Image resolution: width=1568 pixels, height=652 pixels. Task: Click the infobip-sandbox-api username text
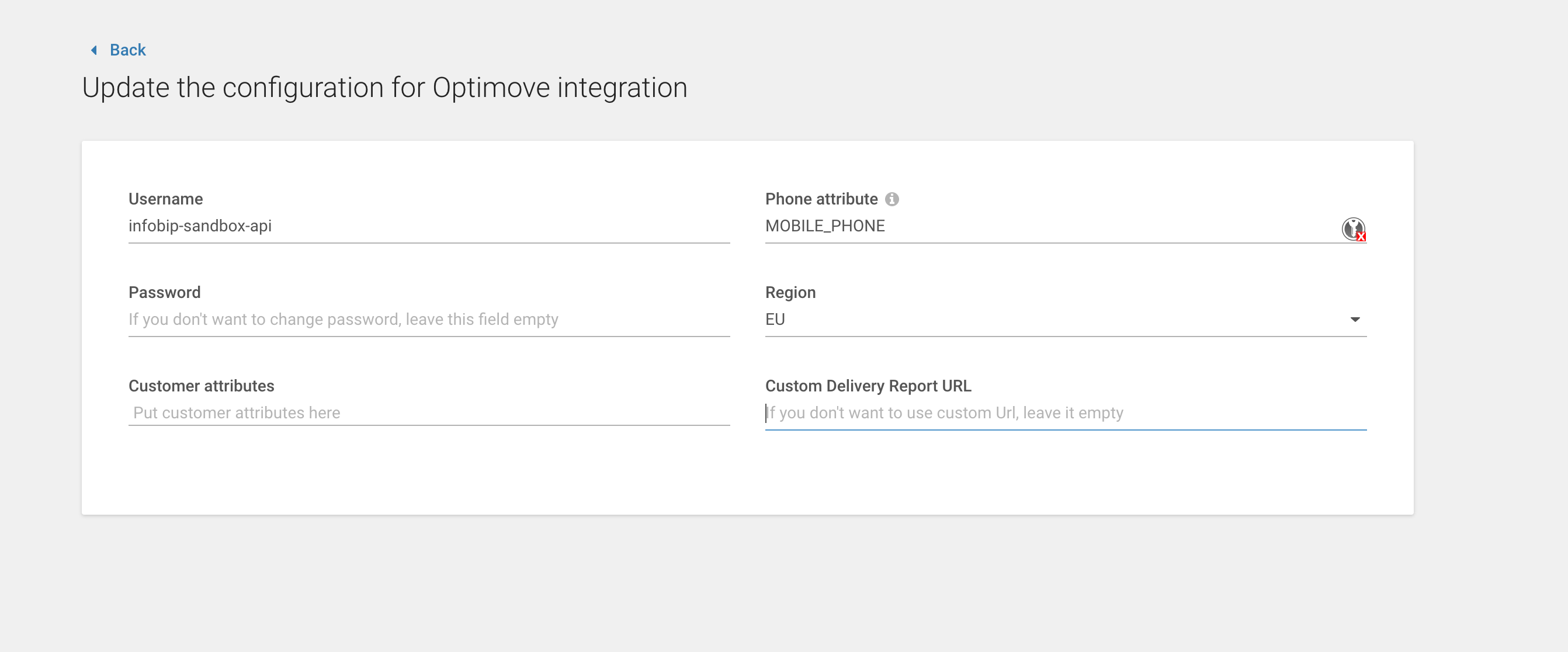click(x=200, y=226)
